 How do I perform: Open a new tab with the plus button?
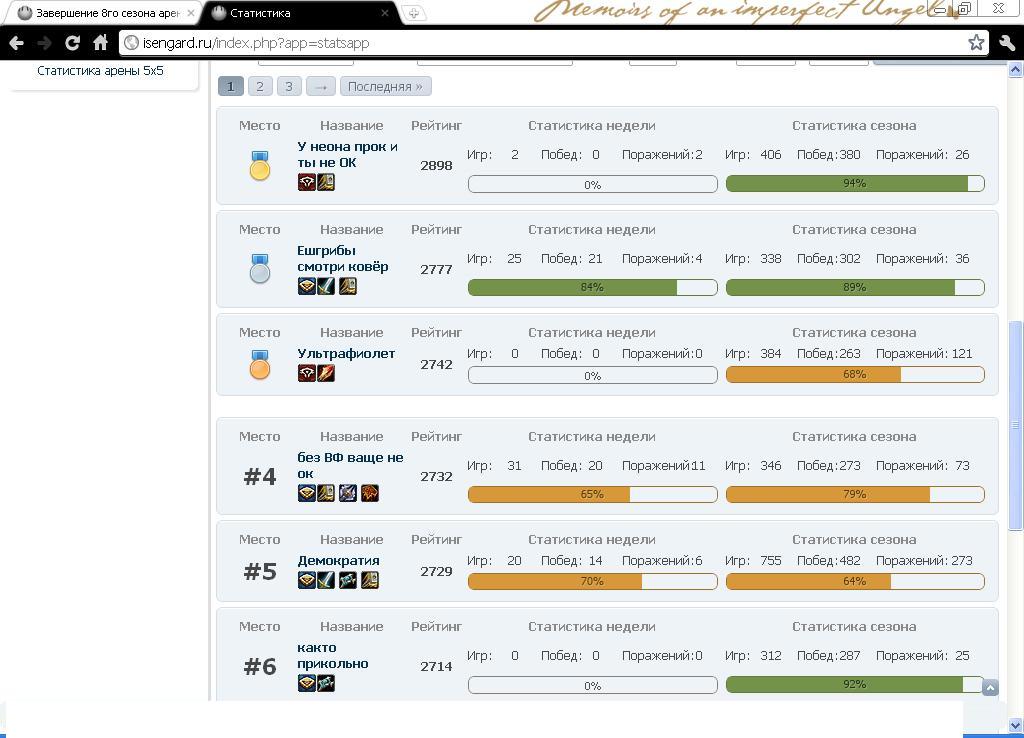(413, 13)
